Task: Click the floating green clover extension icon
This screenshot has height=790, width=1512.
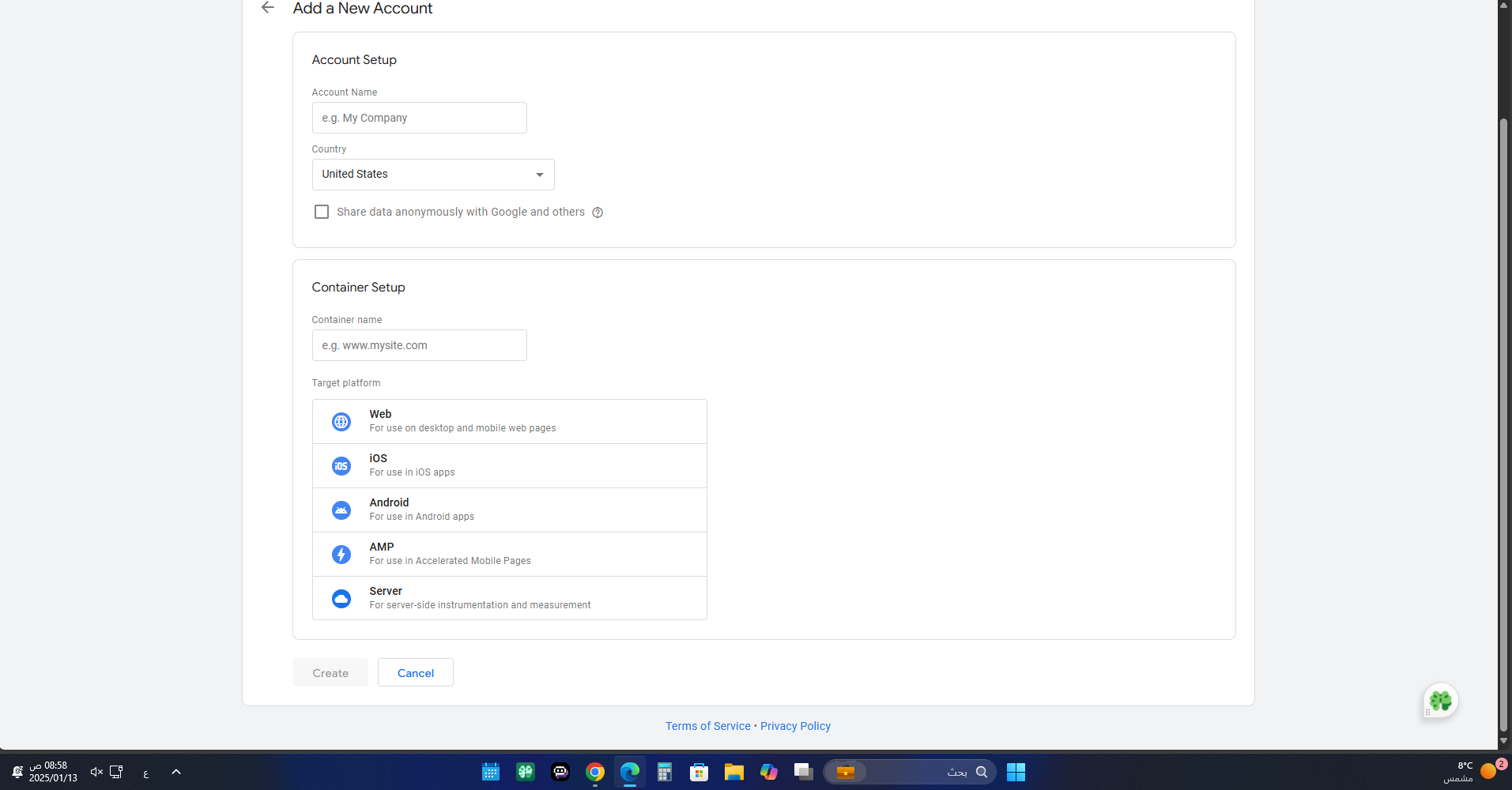Action: pos(1440,701)
